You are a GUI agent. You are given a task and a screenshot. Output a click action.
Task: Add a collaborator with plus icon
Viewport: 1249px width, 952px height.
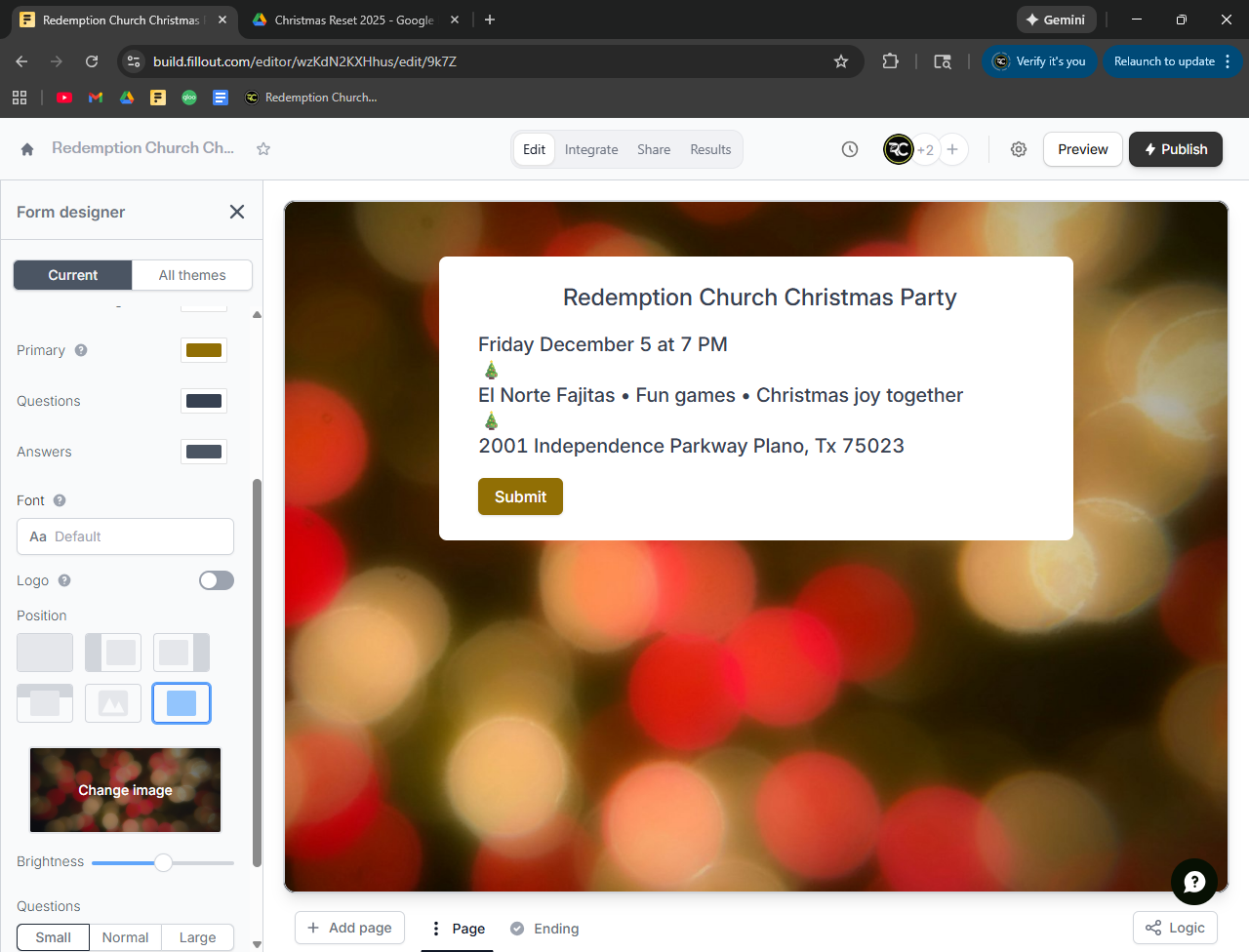952,149
